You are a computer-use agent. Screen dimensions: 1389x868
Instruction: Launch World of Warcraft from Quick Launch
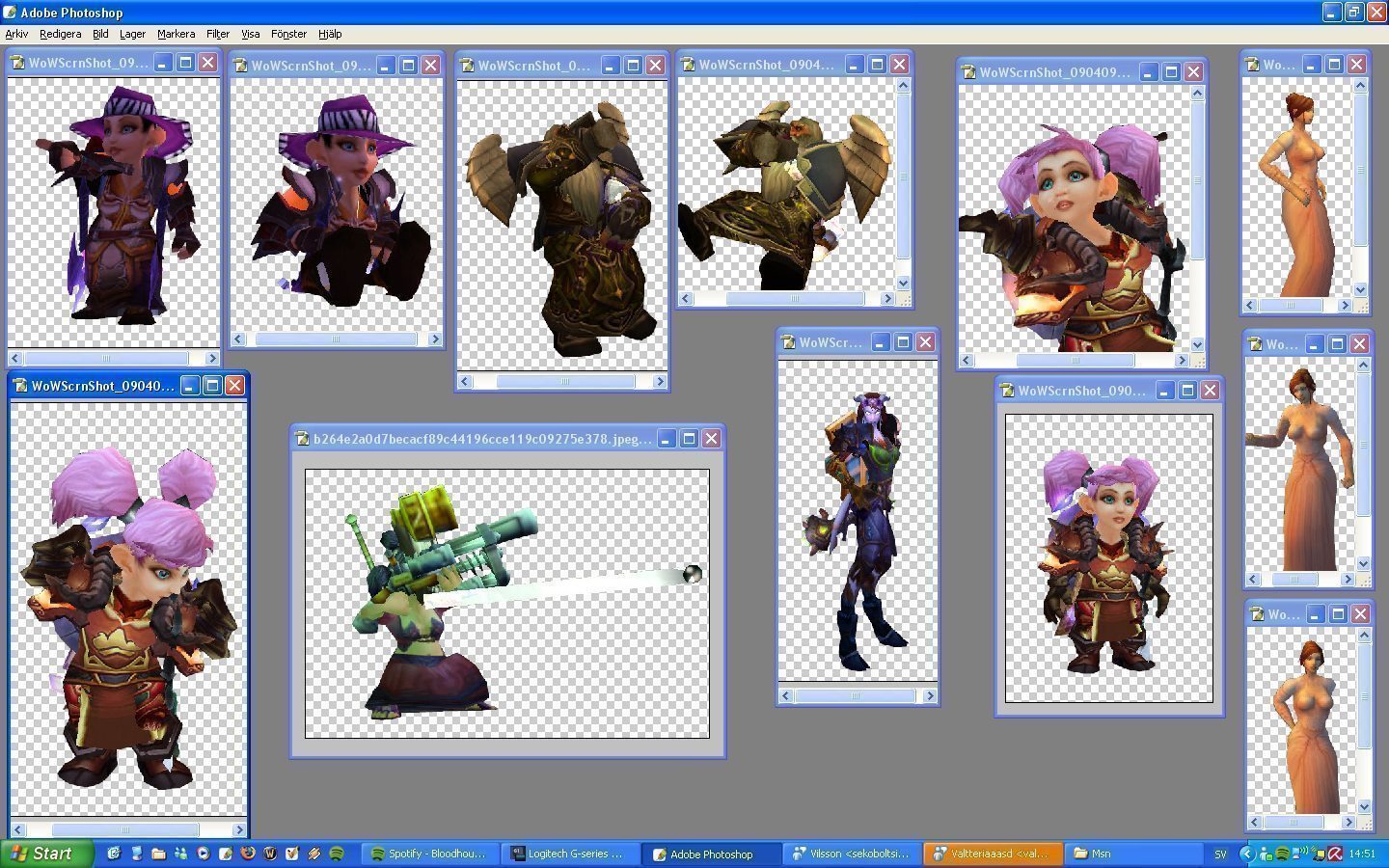[270, 854]
